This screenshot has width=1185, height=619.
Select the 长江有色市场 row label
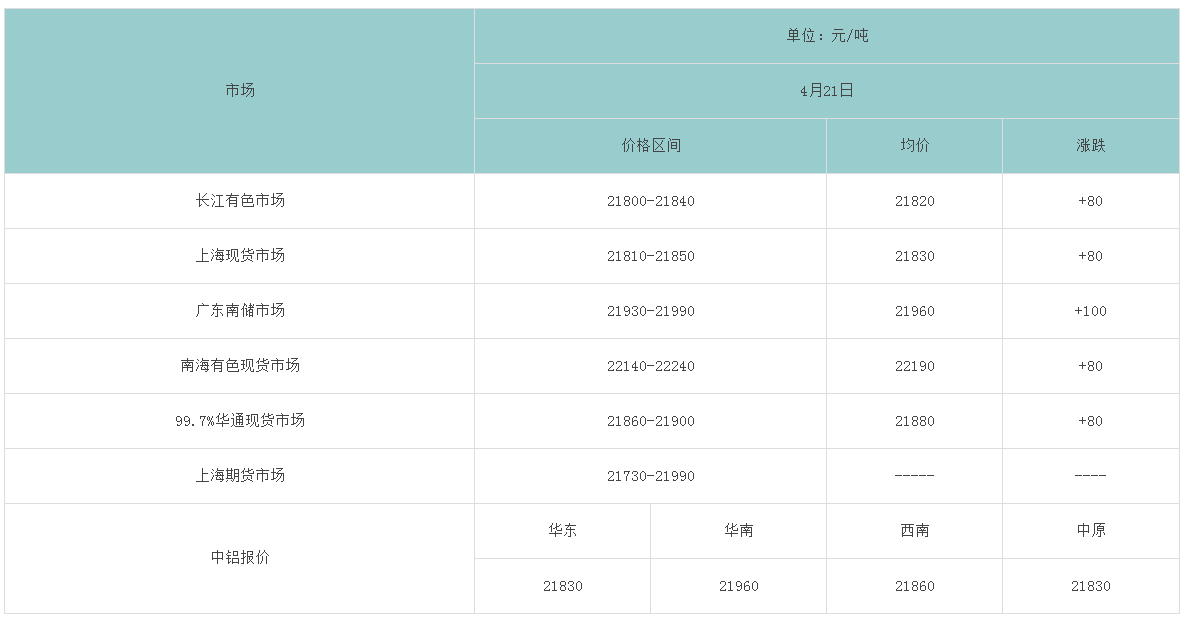coord(240,201)
